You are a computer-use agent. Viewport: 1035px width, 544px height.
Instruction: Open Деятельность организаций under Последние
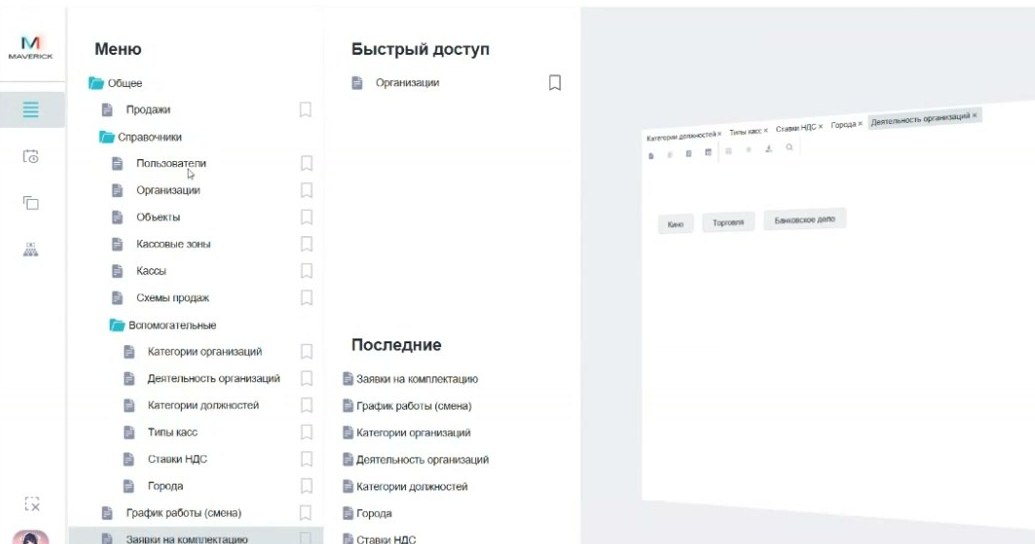click(x=422, y=460)
